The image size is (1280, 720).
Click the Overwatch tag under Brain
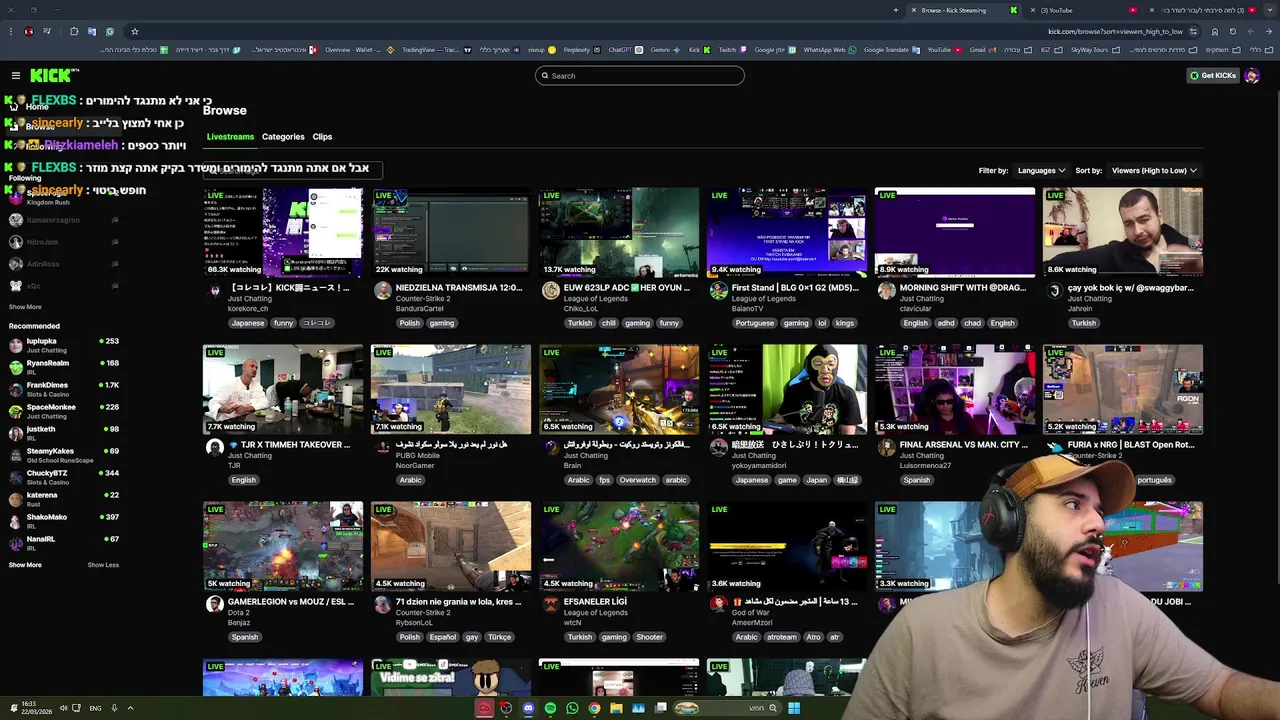(x=637, y=480)
